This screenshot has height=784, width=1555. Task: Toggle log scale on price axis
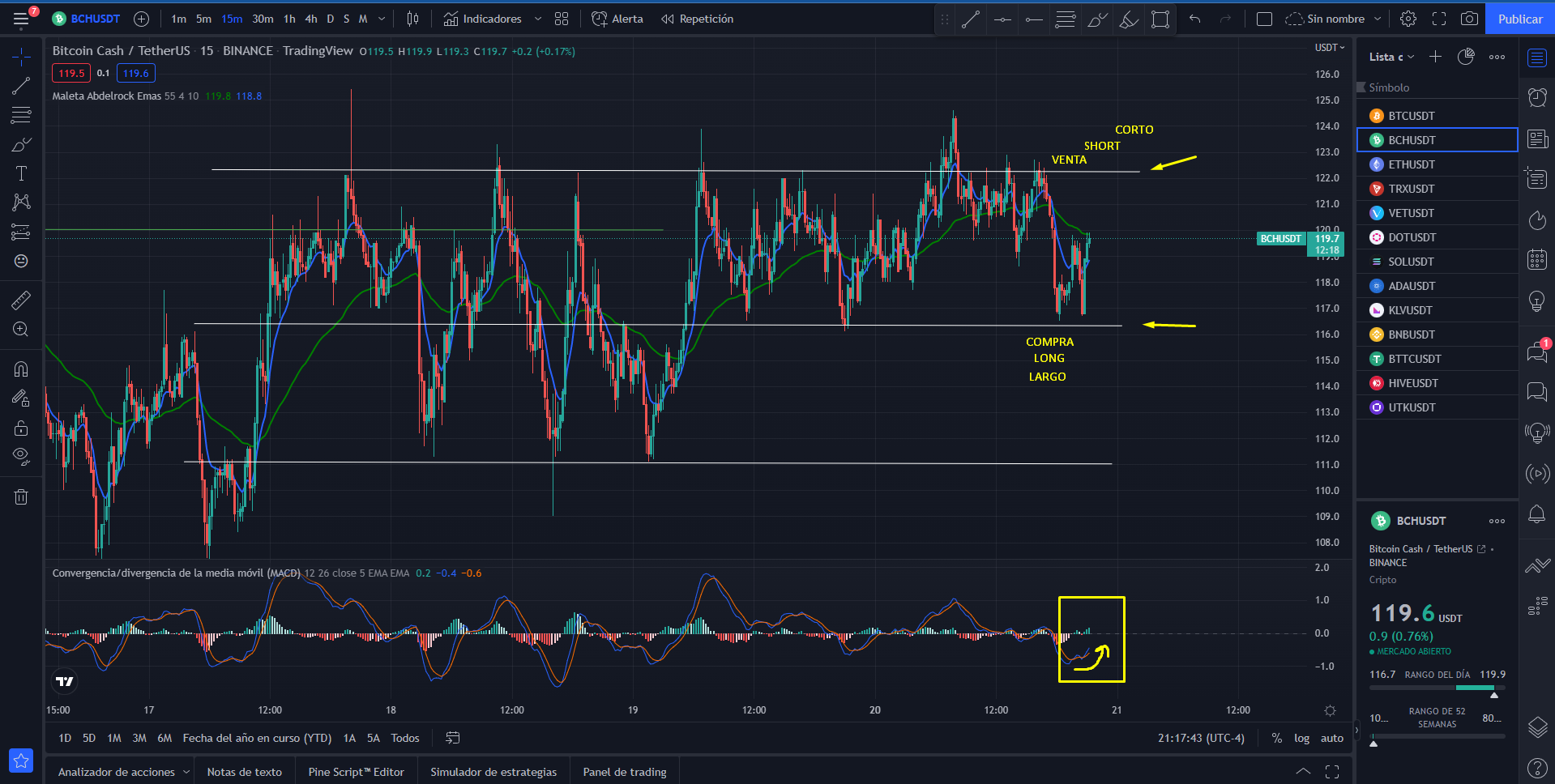coord(1301,738)
